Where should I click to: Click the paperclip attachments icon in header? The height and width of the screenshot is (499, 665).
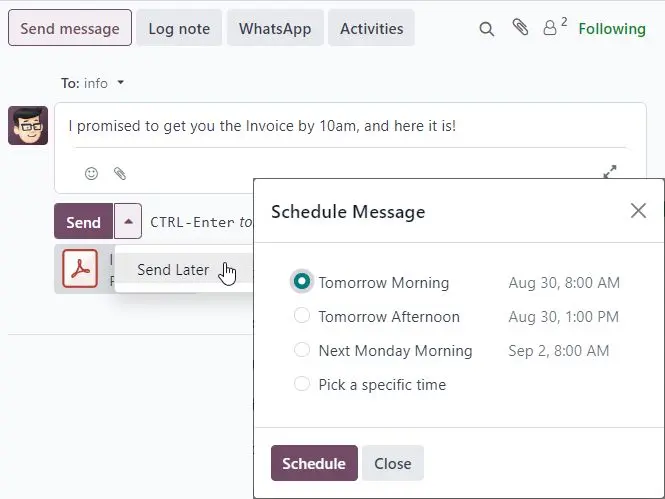[x=520, y=28]
